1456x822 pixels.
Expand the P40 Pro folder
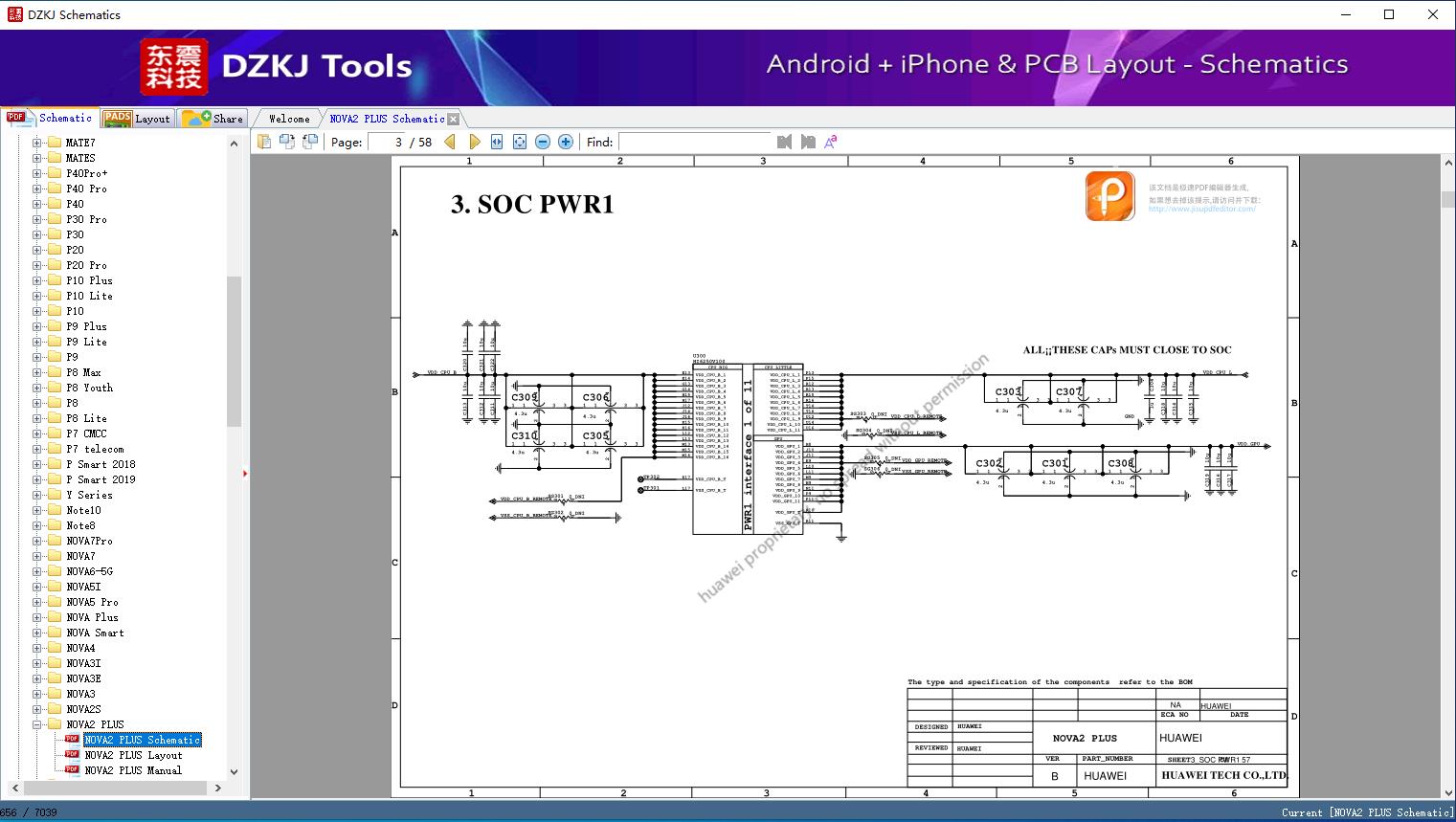point(37,189)
